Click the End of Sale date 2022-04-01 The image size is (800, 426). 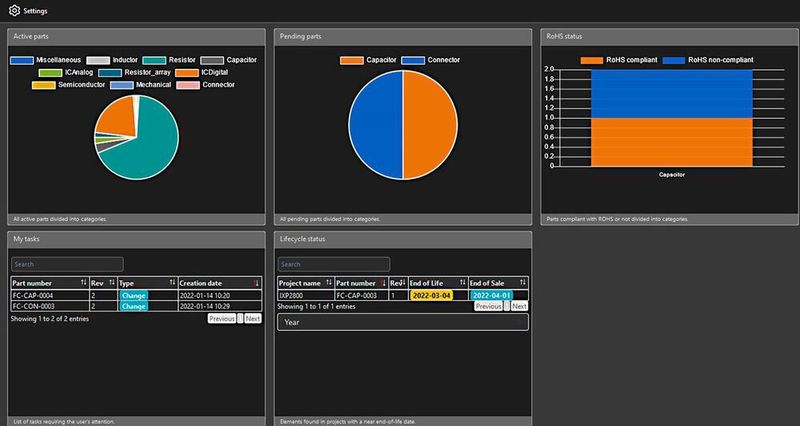pyautogui.click(x=491, y=295)
